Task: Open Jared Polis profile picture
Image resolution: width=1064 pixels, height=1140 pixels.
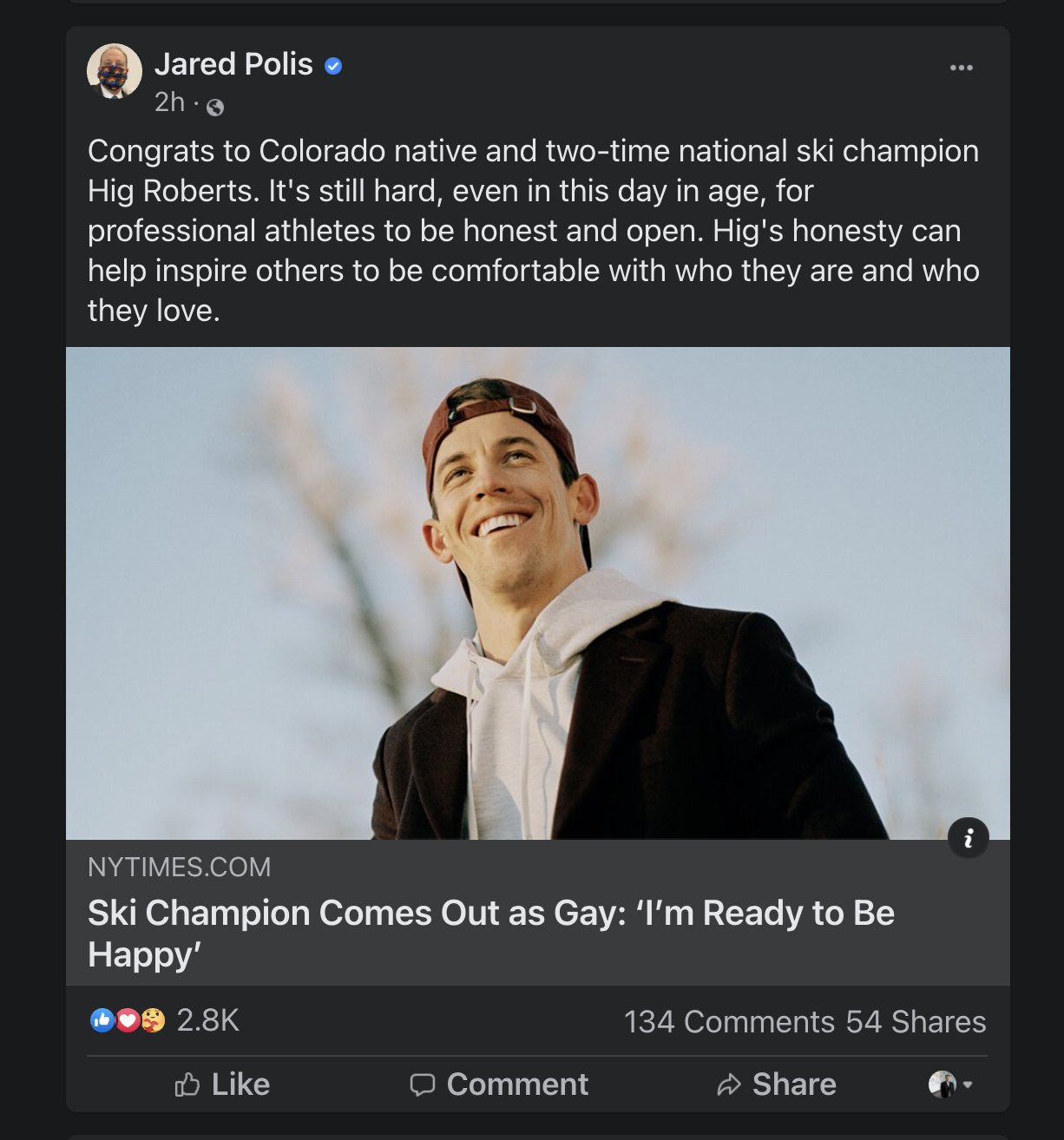Action: coord(115,71)
